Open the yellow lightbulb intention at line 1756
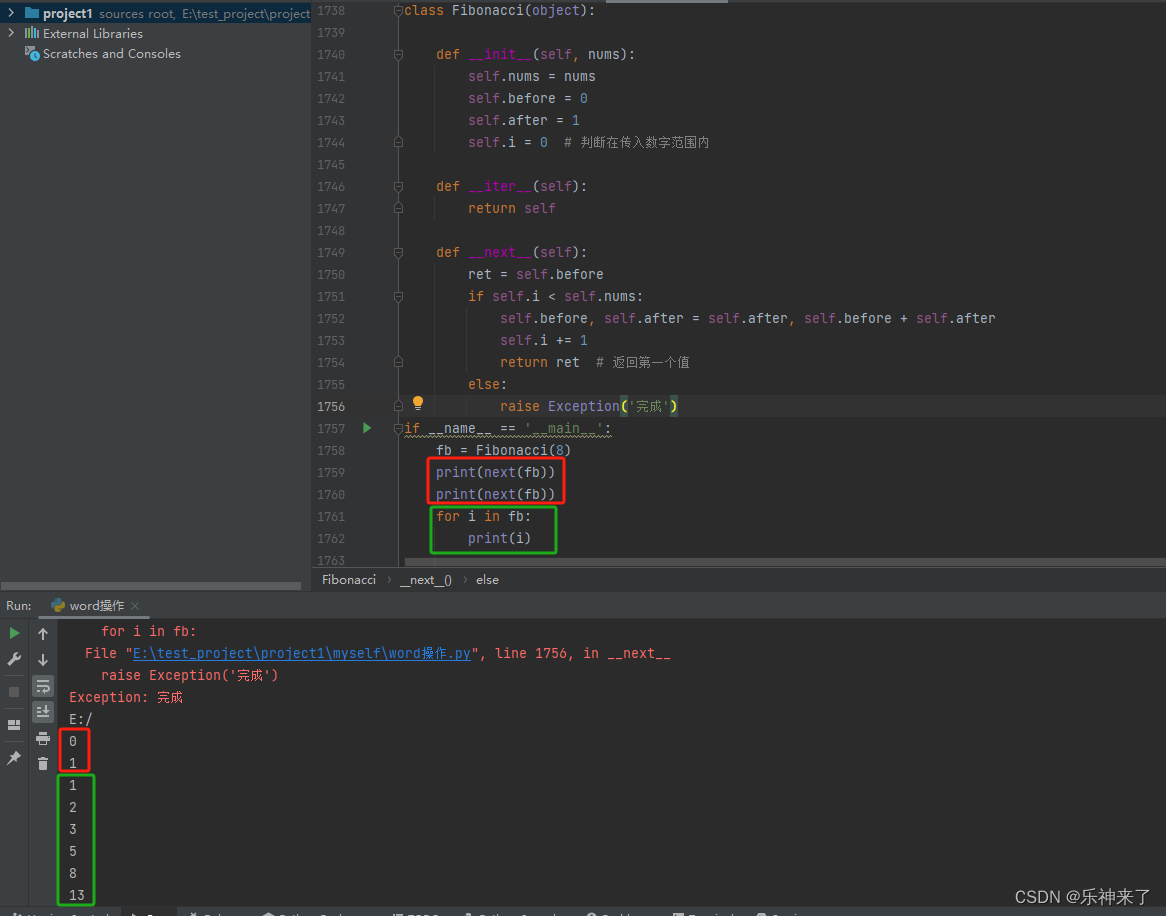The height and width of the screenshot is (916, 1166). point(418,403)
